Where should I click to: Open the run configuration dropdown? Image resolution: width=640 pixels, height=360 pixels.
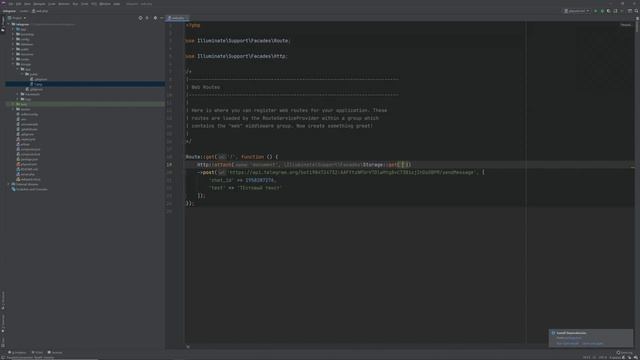coord(577,11)
